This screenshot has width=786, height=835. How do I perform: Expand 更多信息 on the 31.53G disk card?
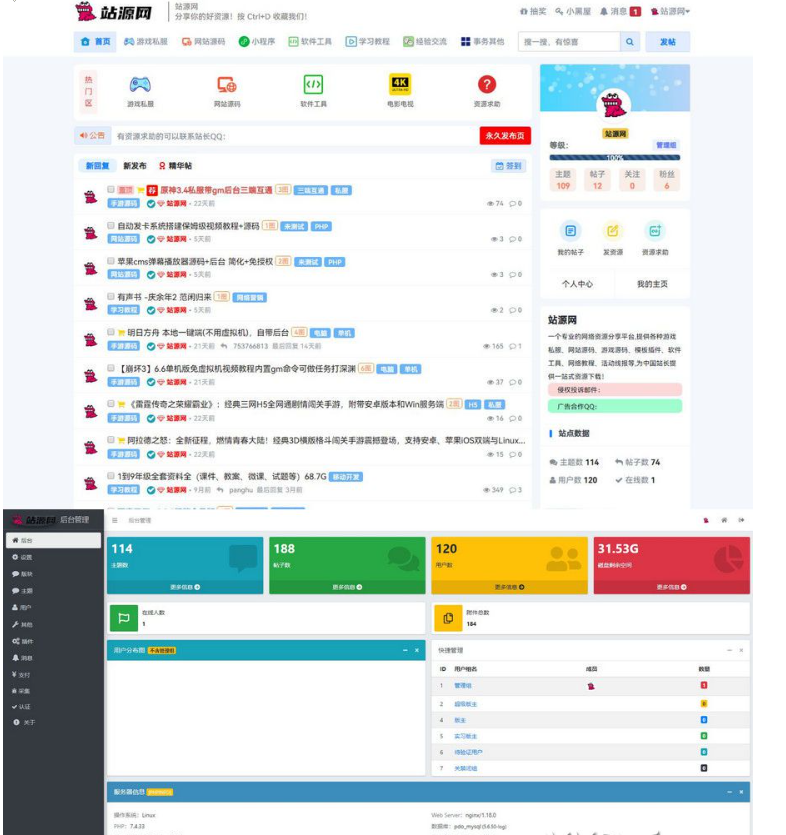click(672, 587)
